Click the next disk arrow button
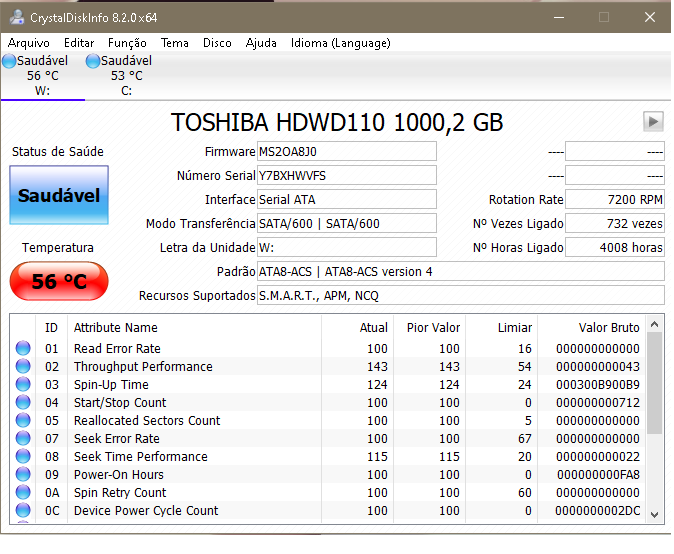674x554 pixels. pyautogui.click(x=653, y=121)
